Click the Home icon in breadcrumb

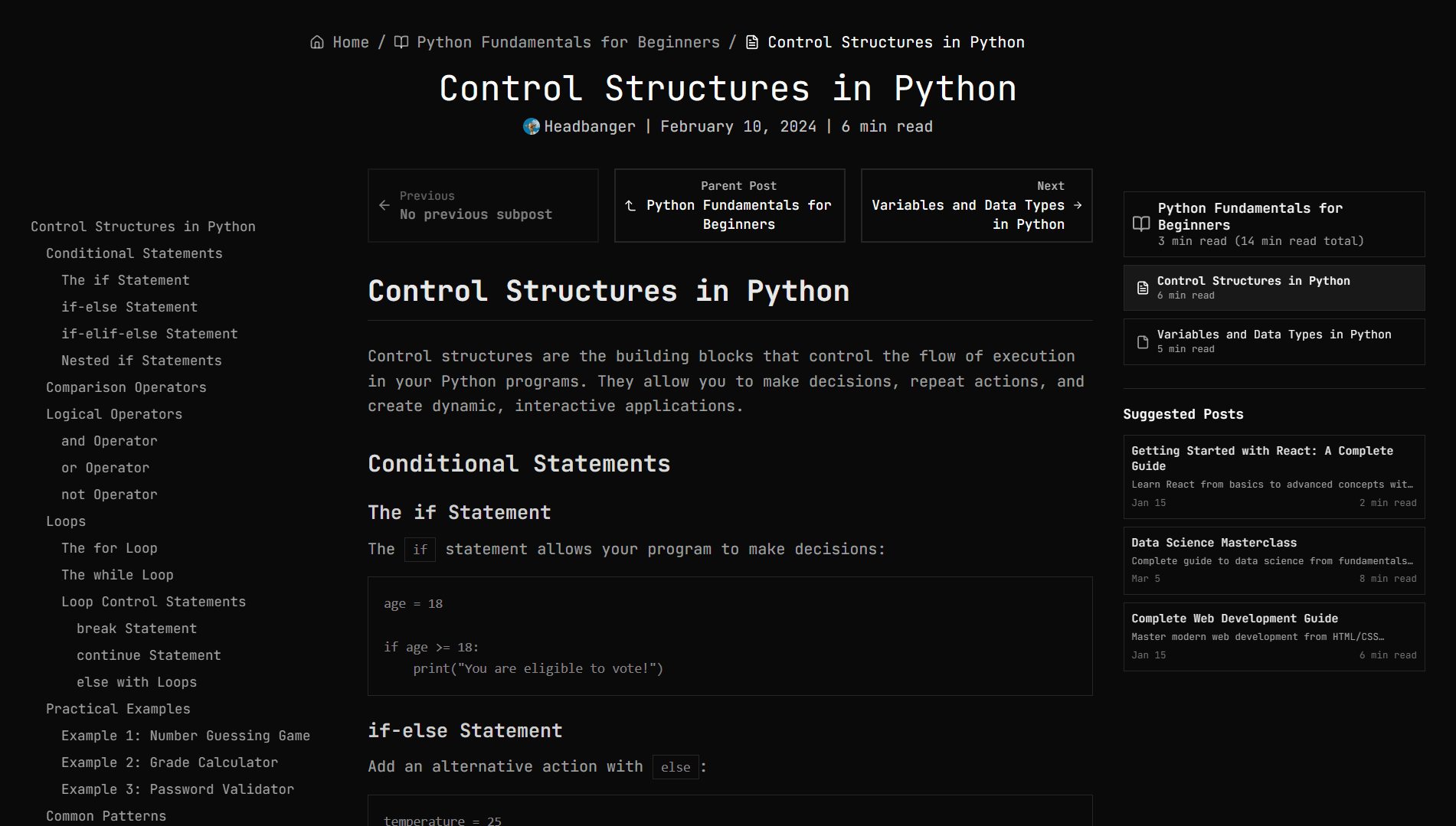(x=316, y=42)
